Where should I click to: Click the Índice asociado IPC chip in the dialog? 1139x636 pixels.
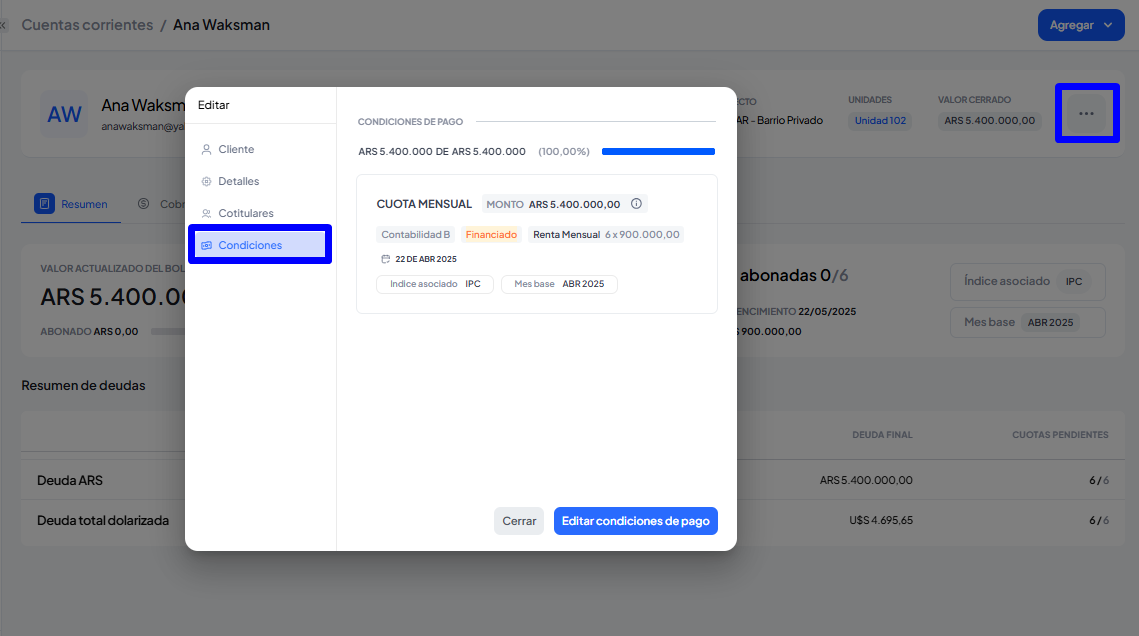(x=434, y=284)
